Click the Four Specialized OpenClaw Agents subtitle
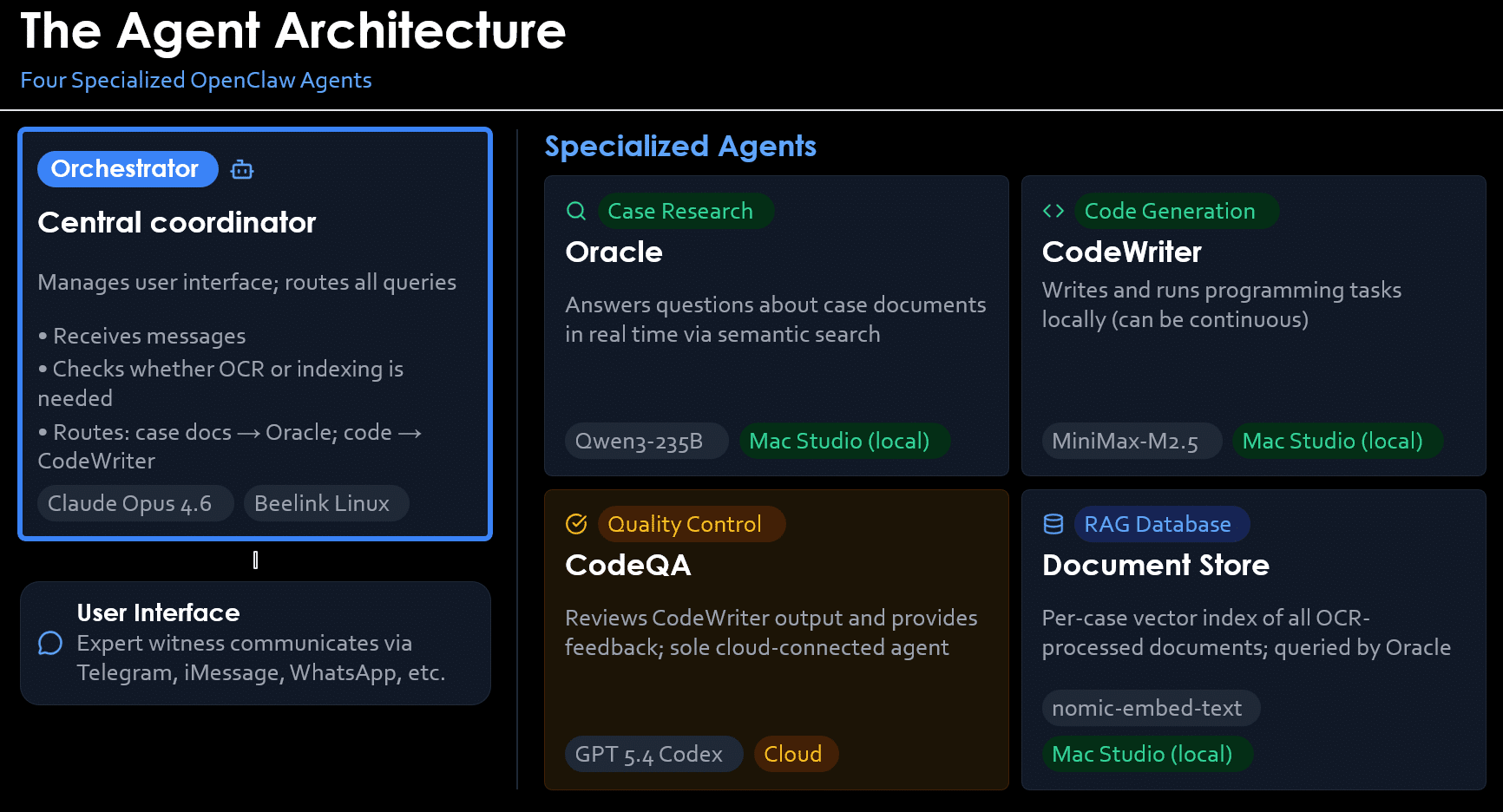Screen dimensions: 1503x812 pyautogui.click(x=196, y=80)
